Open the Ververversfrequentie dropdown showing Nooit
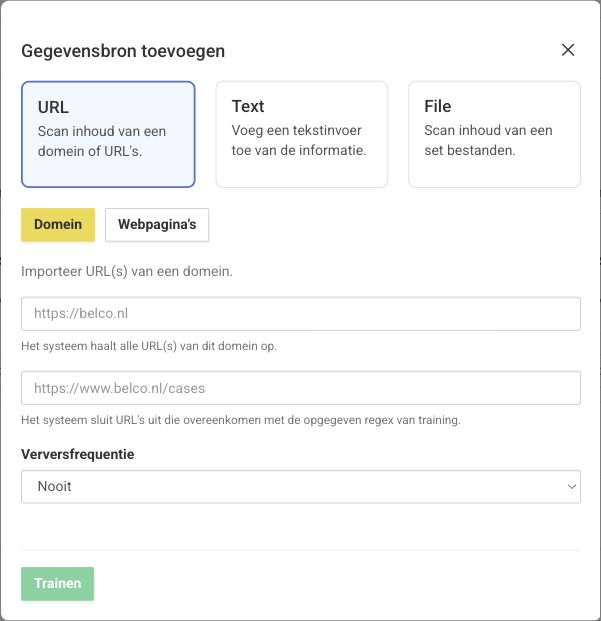Viewport: 601px width, 621px height. point(301,486)
